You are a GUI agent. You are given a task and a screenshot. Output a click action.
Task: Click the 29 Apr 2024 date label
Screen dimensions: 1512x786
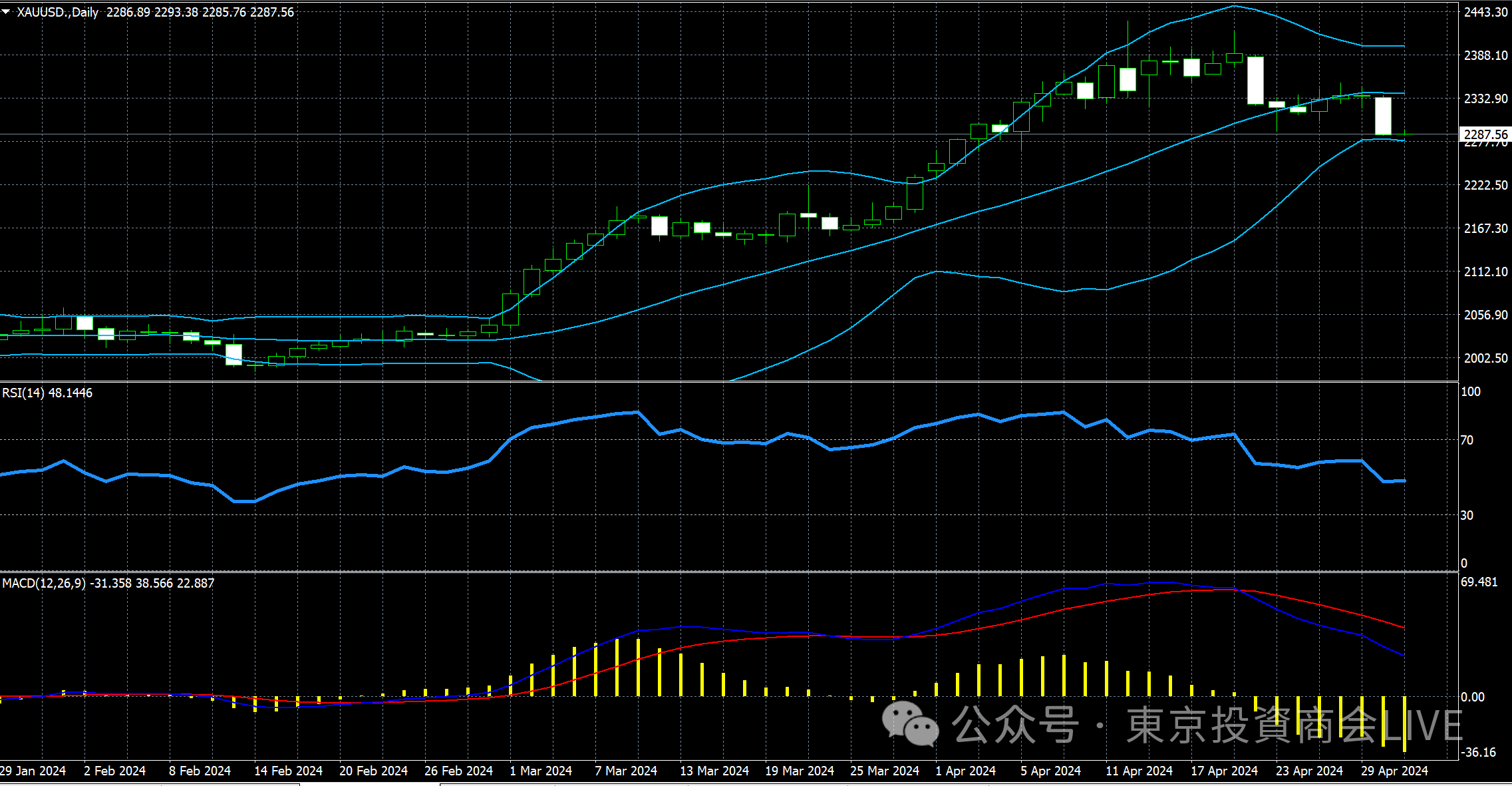[1394, 771]
